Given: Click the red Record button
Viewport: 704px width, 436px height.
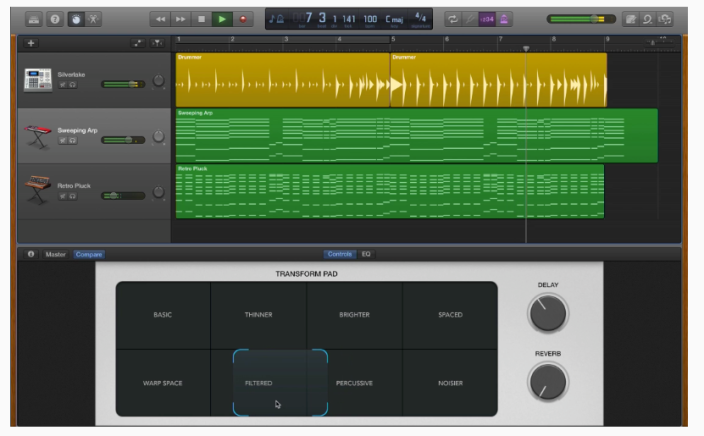Looking at the screenshot, I should [243, 19].
